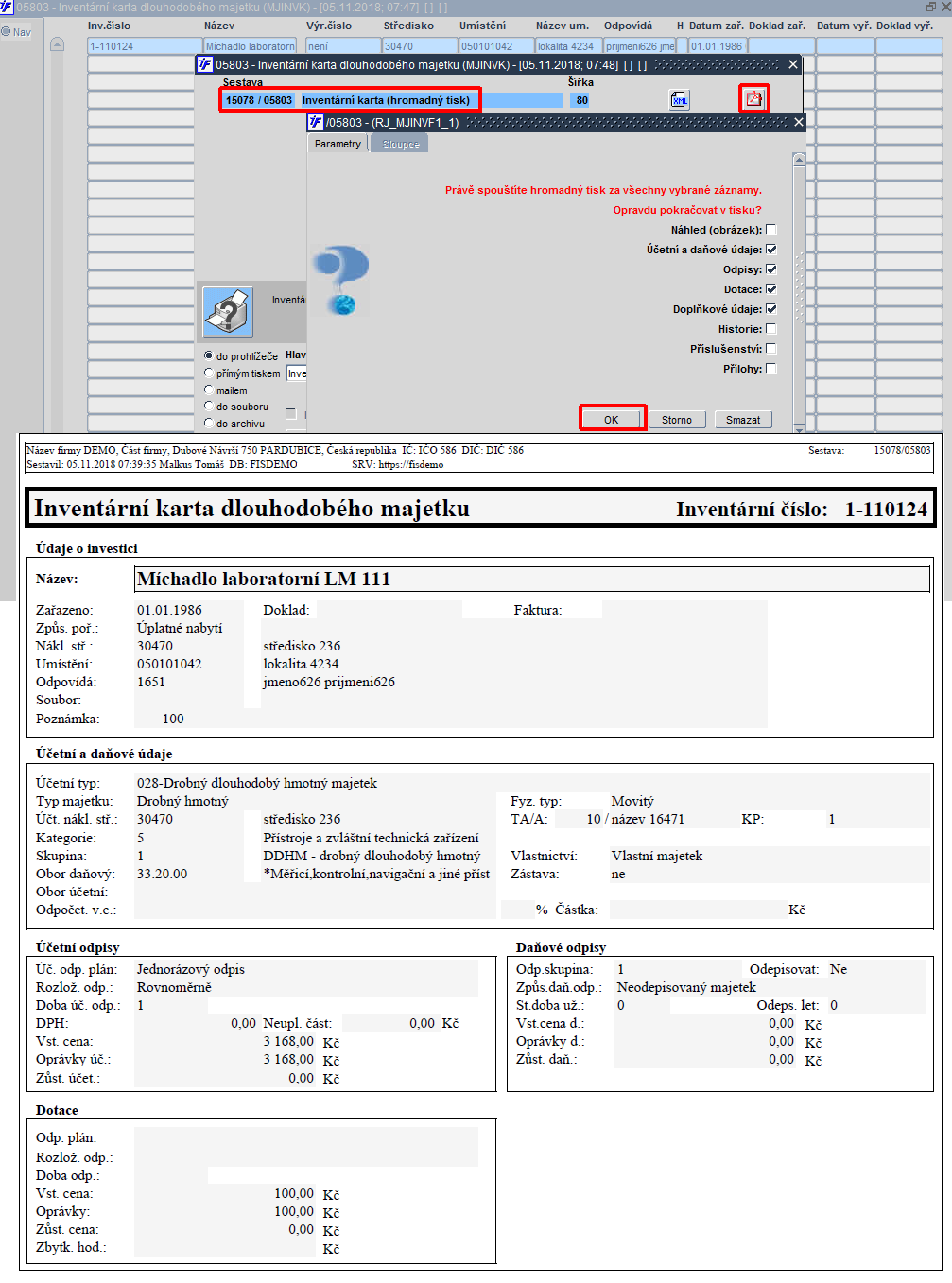The width and height of the screenshot is (952, 1283).
Task: Click the Doklad vyř. column header
Action: [x=904, y=26]
